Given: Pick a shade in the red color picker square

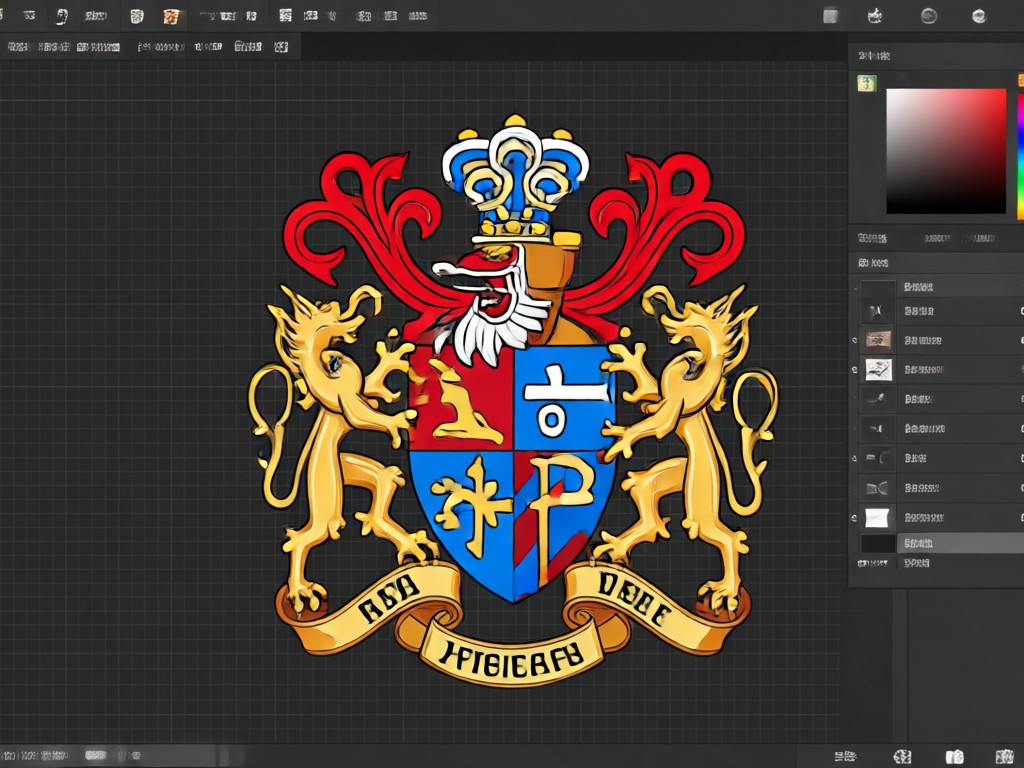Looking at the screenshot, I should click(x=946, y=152).
